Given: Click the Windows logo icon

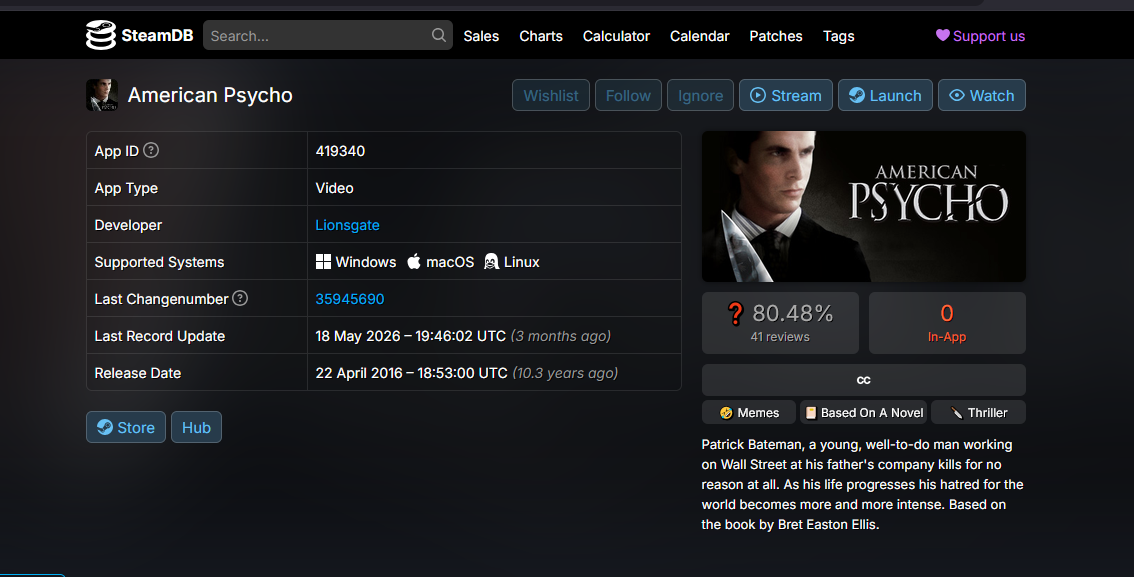Looking at the screenshot, I should coord(323,262).
